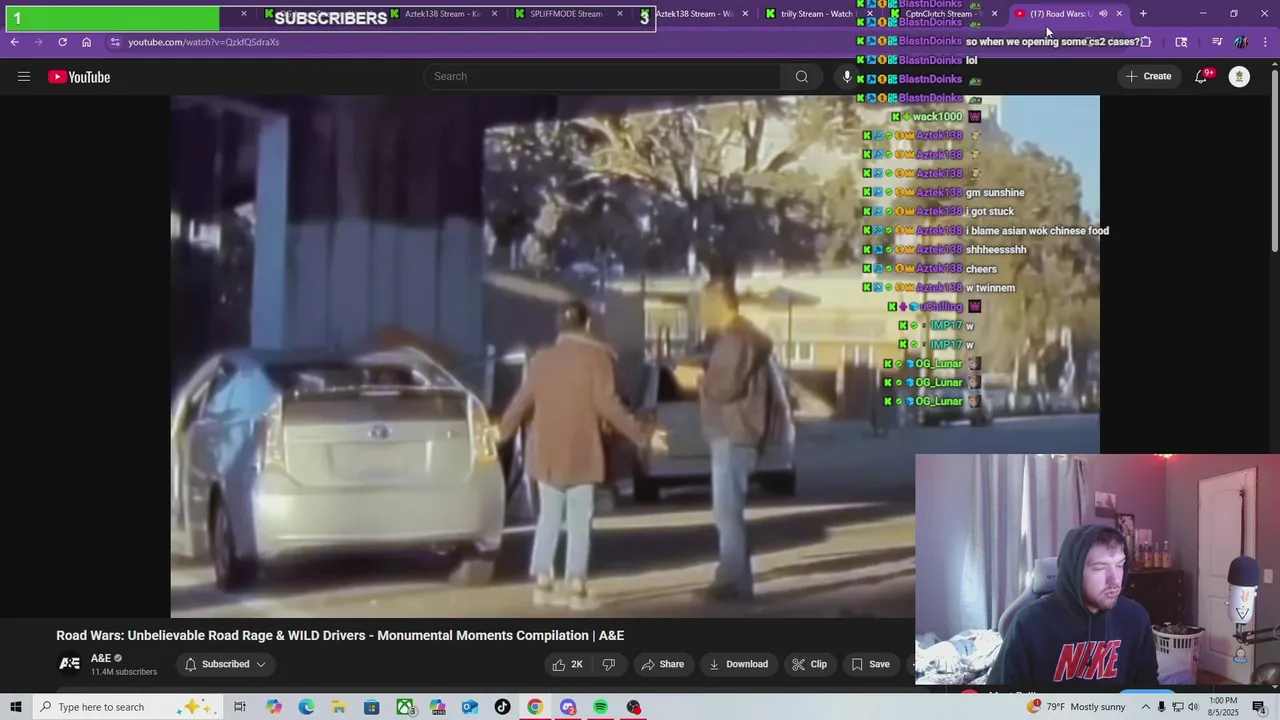The width and height of the screenshot is (1280, 720).
Task: Open Task View on the taskbar
Action: tap(240, 707)
